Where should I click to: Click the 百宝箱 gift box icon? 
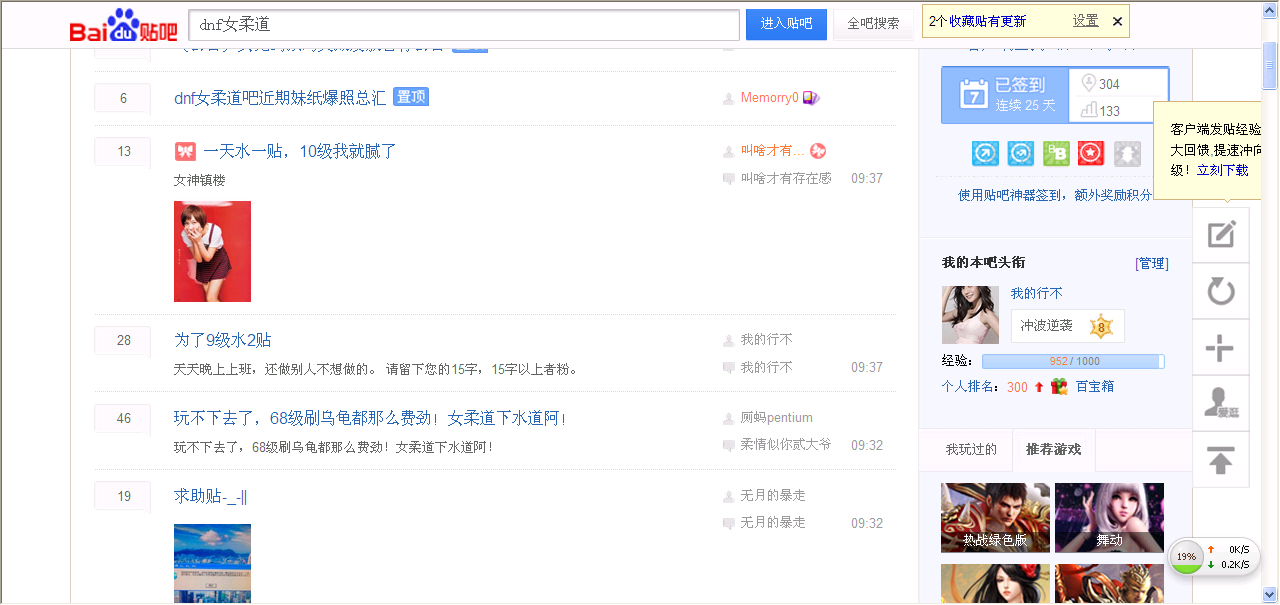coord(1059,386)
